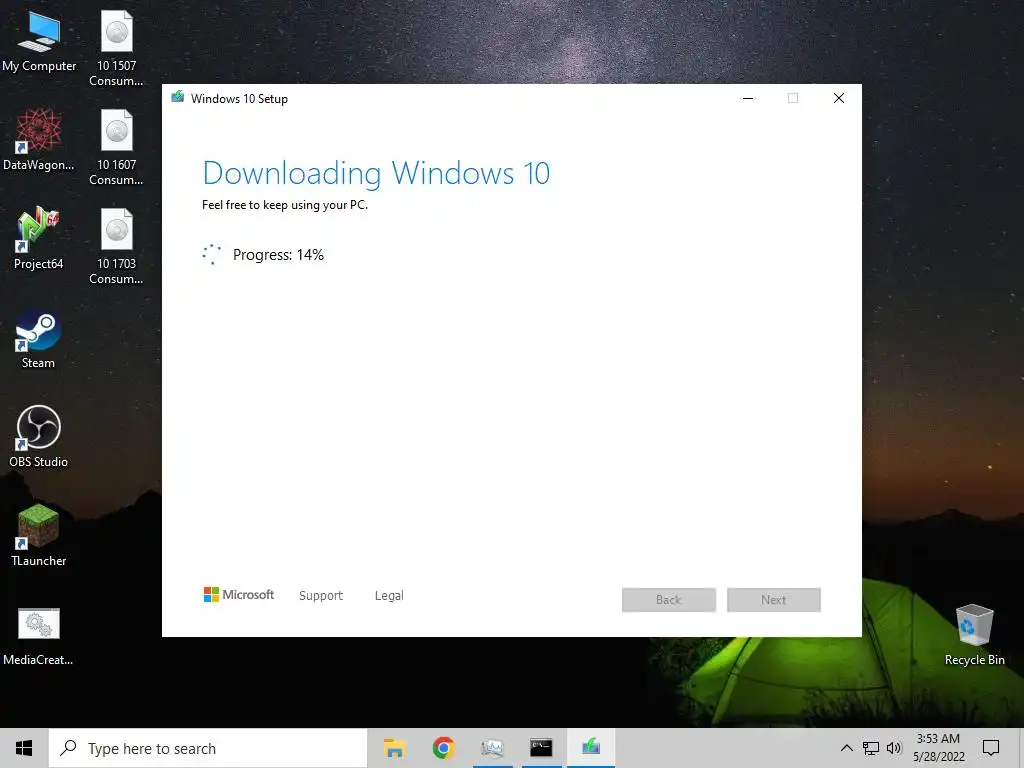Screen dimensions: 1024x768
Task: Click the disabled Next button
Action: click(x=774, y=600)
